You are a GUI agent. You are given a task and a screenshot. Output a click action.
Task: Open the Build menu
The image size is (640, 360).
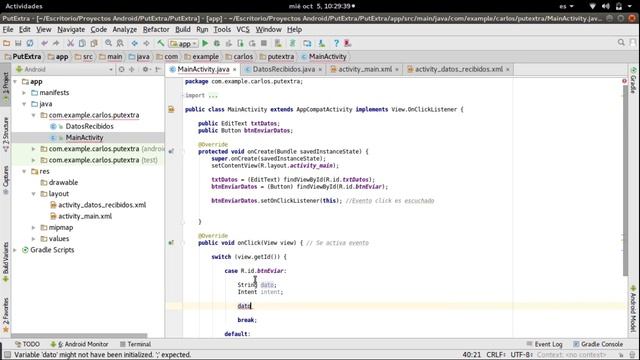click(182, 29)
